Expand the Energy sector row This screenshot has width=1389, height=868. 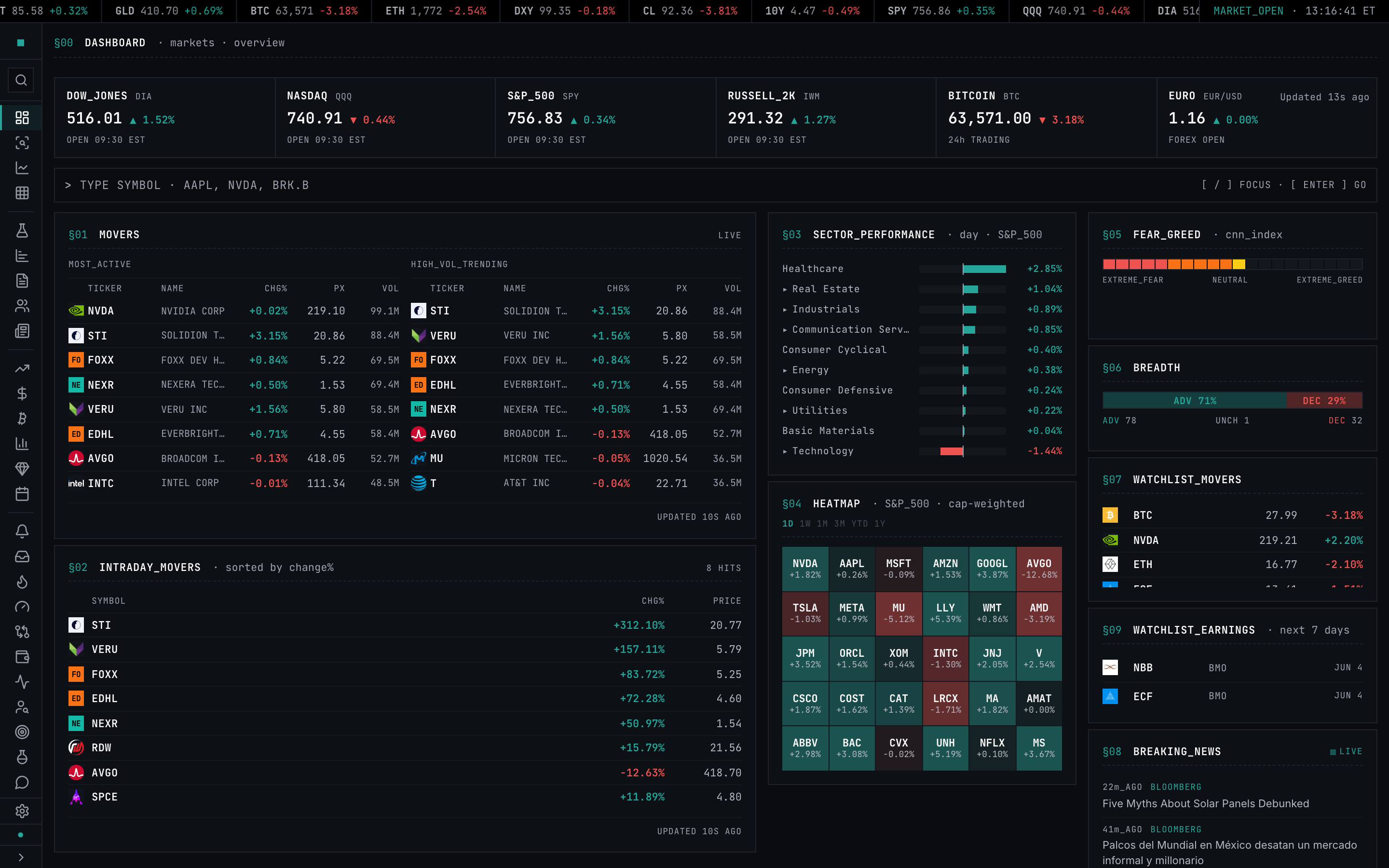pos(922,370)
